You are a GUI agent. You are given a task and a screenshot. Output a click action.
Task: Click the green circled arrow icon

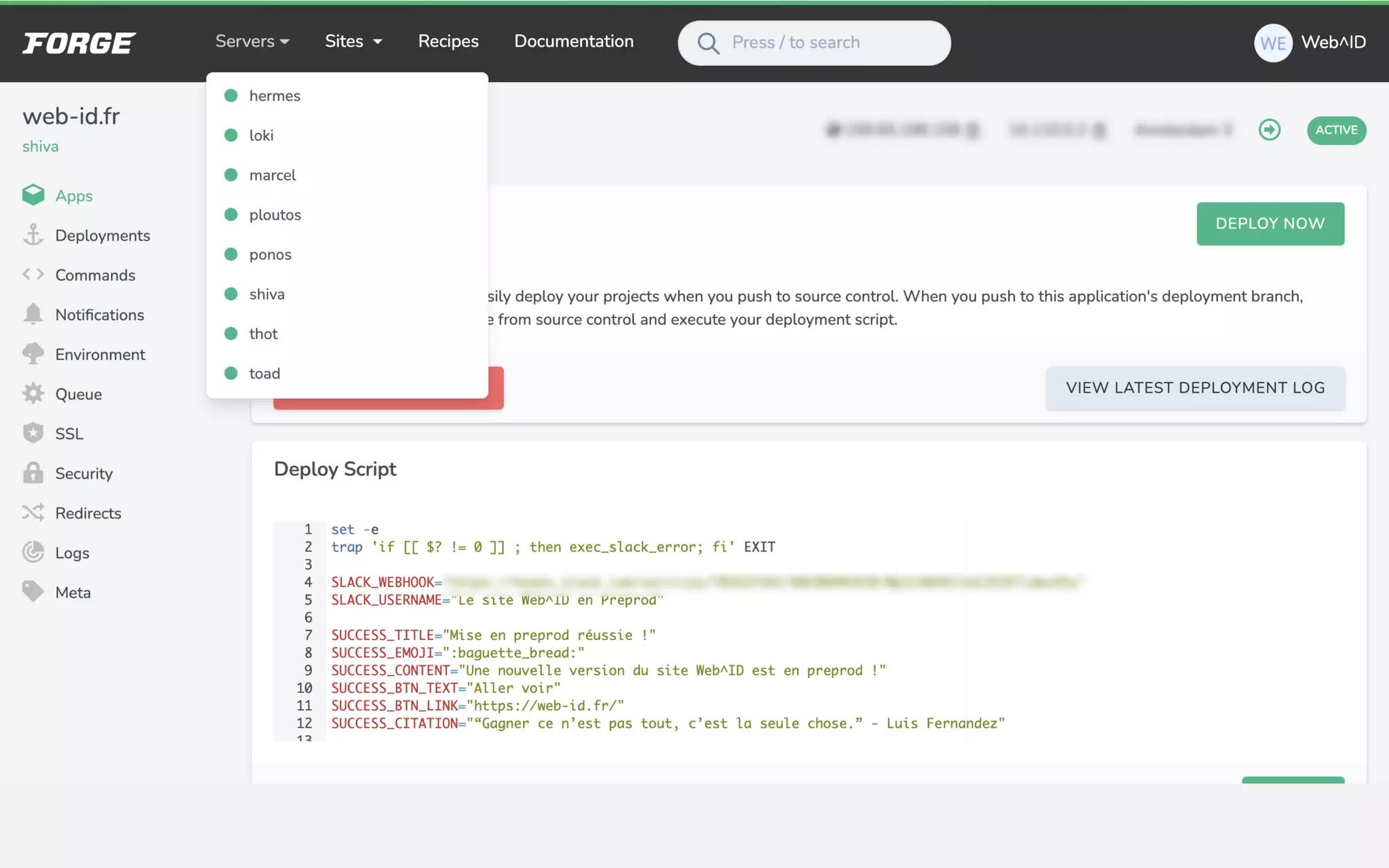click(x=1269, y=130)
